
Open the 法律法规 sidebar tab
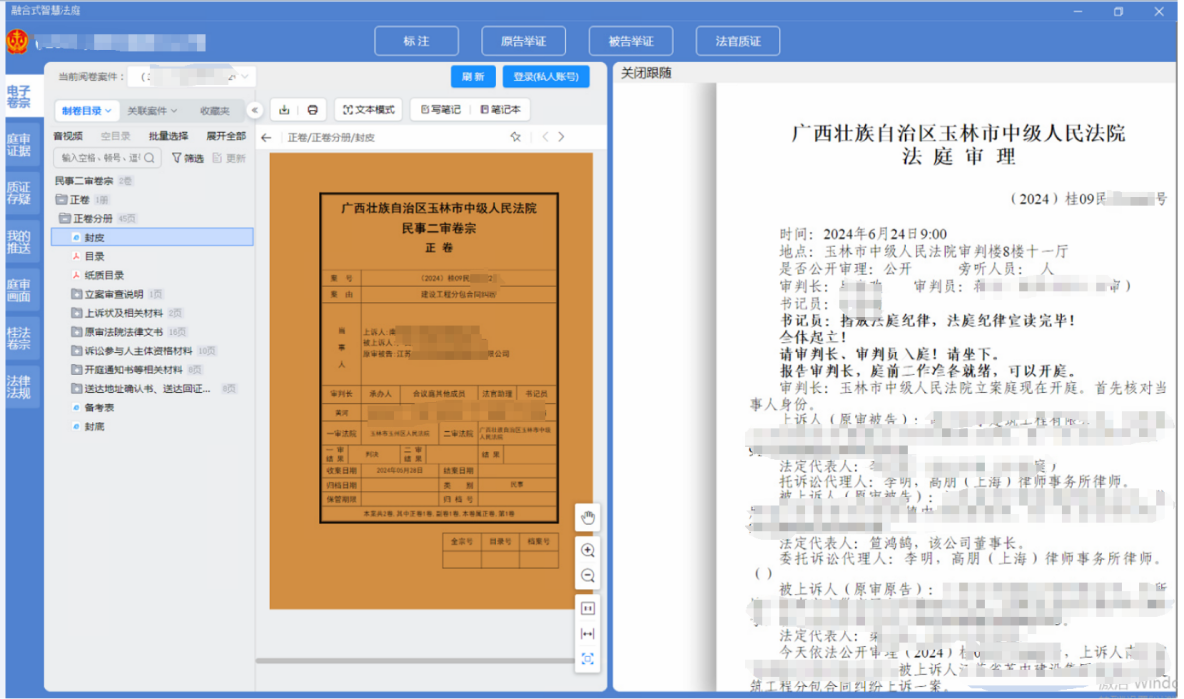[19, 387]
